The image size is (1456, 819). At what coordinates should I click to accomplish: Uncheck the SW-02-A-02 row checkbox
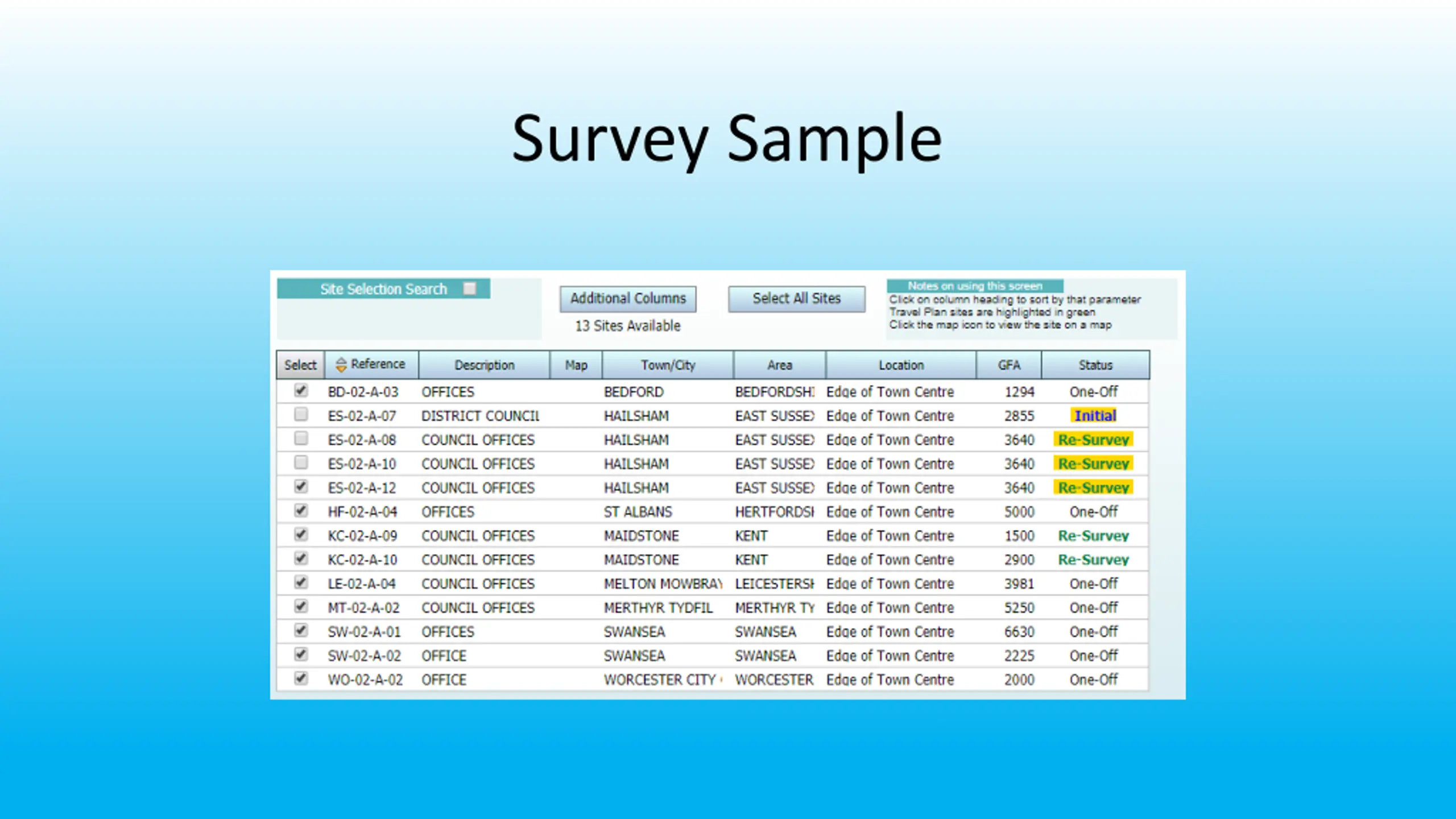click(x=301, y=654)
